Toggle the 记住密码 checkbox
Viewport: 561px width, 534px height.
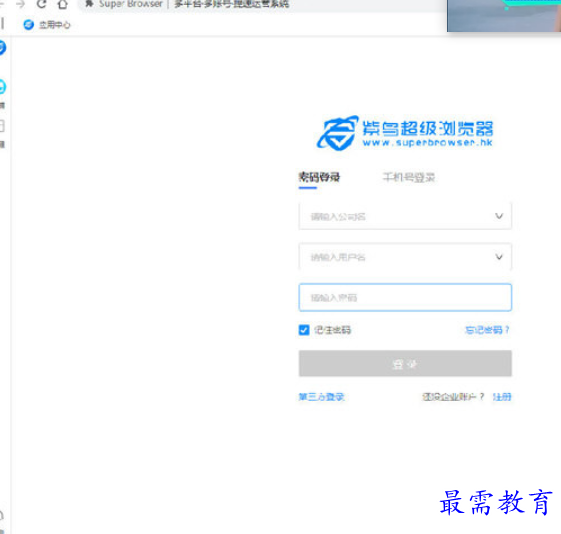coord(304,330)
